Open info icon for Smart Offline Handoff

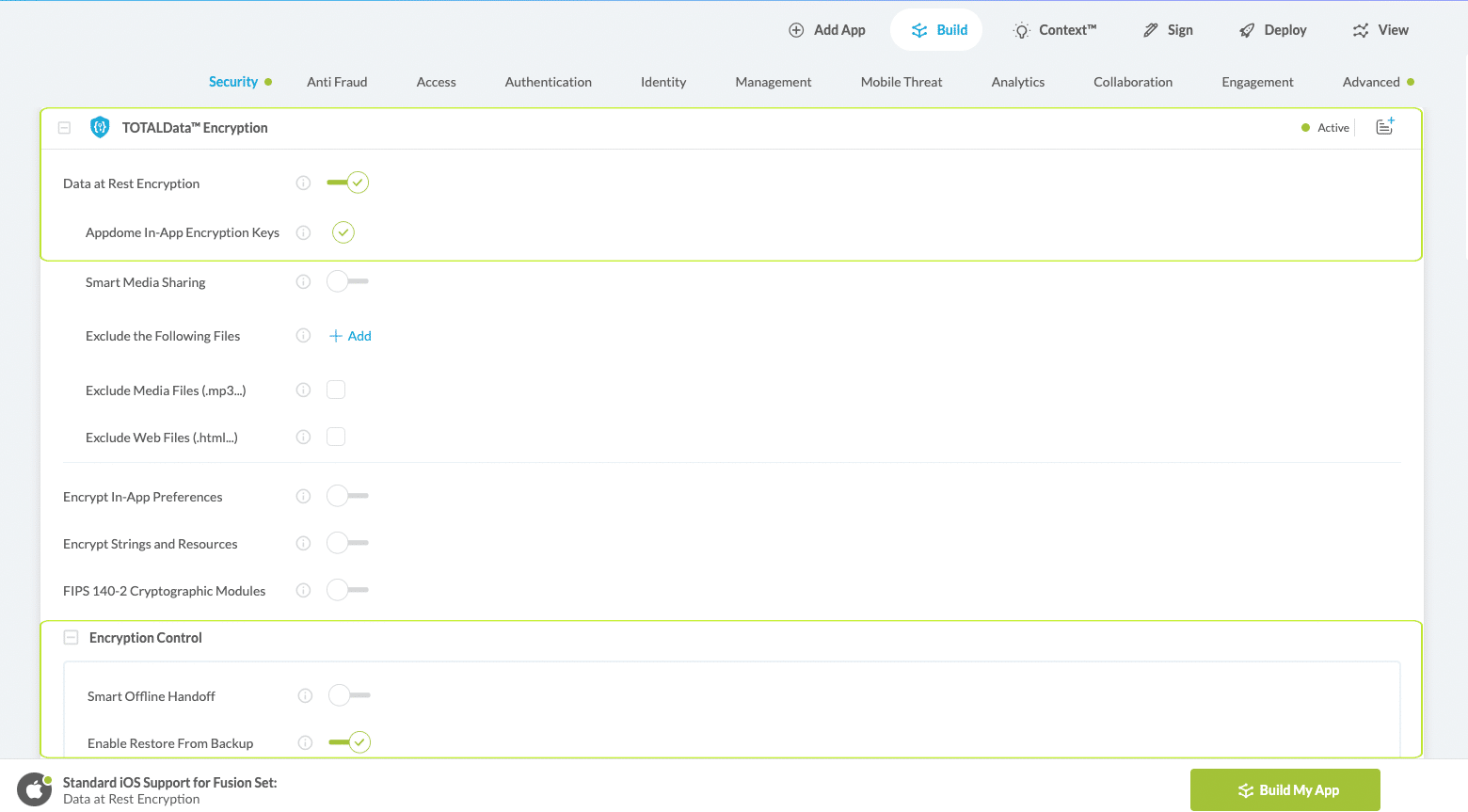coord(305,696)
